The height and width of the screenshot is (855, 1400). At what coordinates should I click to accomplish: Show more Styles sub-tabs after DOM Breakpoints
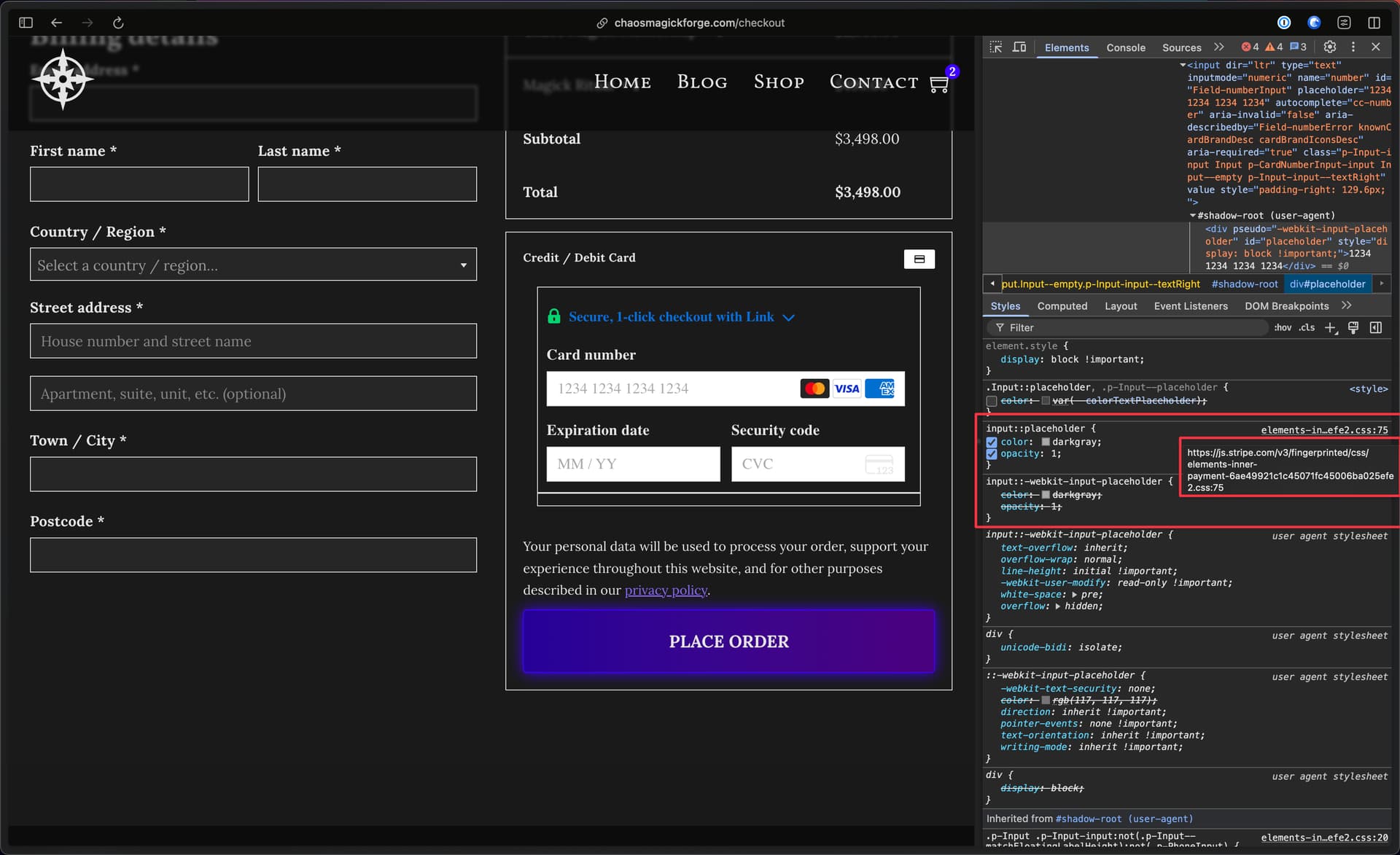[1346, 305]
